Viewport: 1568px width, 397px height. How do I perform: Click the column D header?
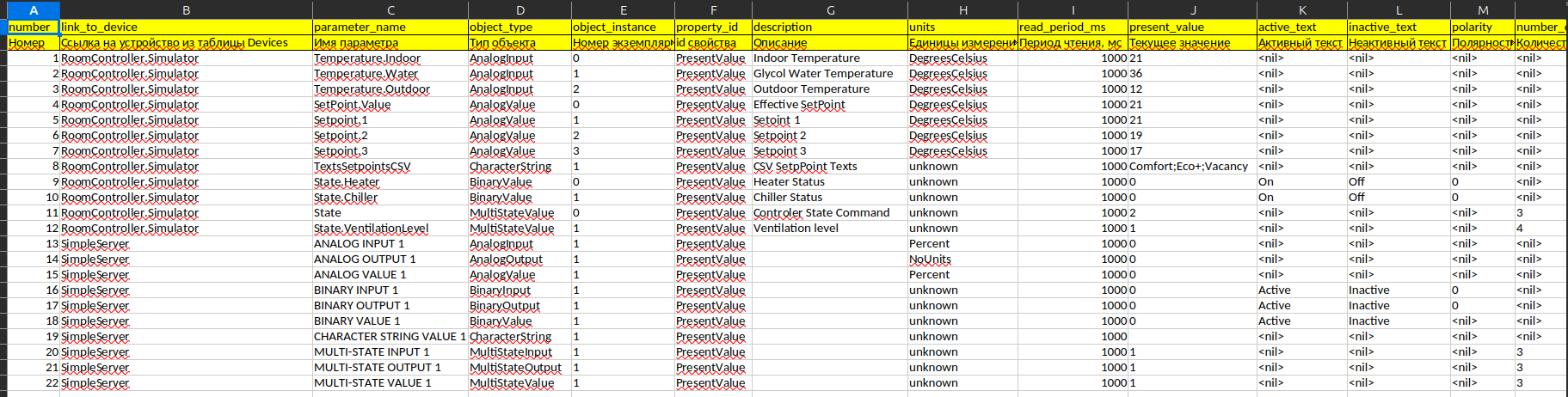coord(520,10)
